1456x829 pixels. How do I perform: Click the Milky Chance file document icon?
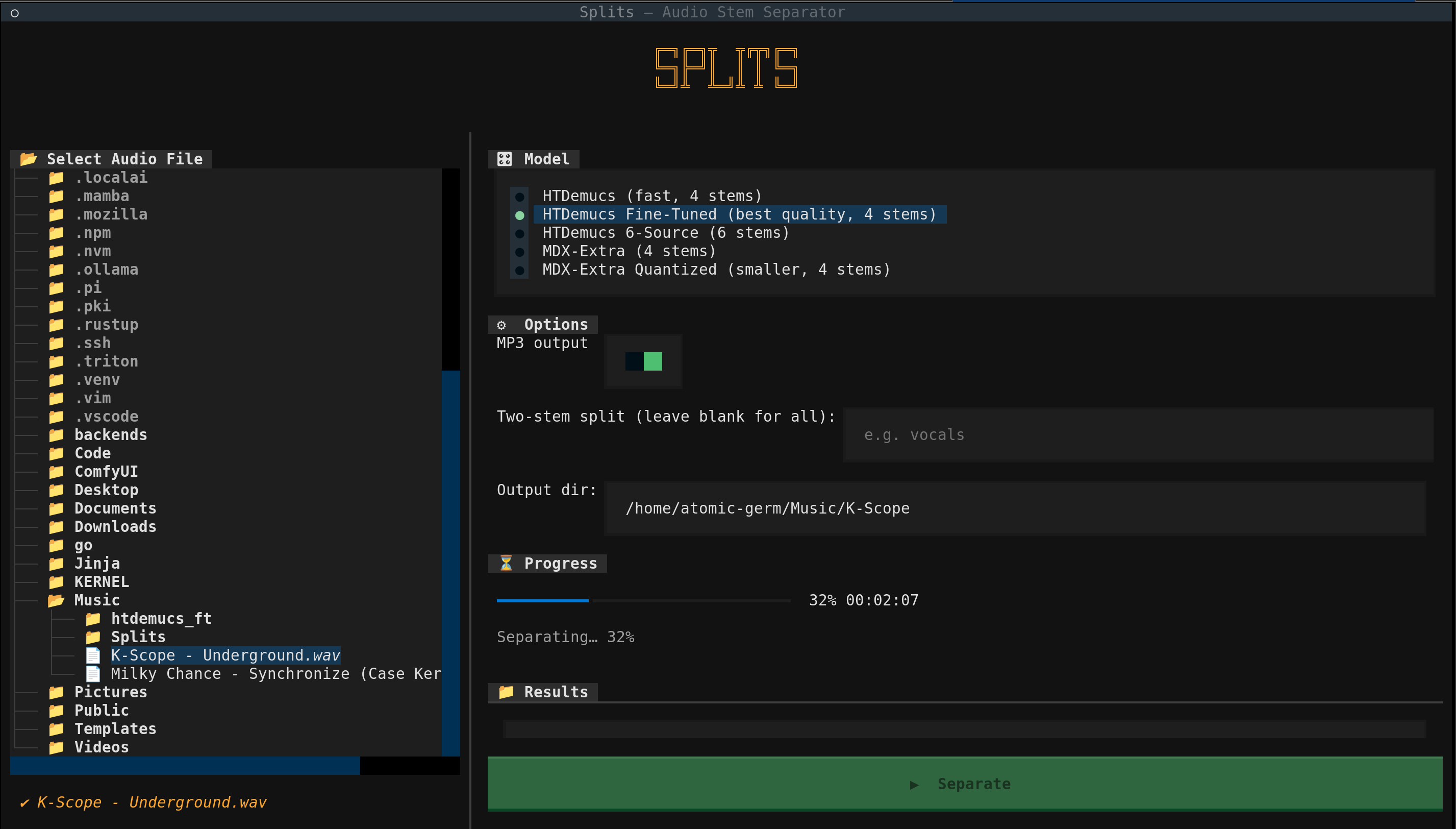pos(93,674)
